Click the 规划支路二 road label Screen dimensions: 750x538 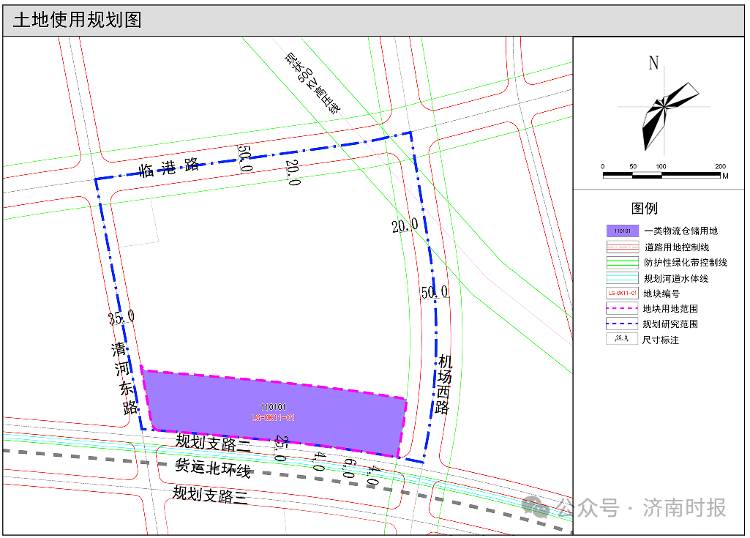pos(212,442)
